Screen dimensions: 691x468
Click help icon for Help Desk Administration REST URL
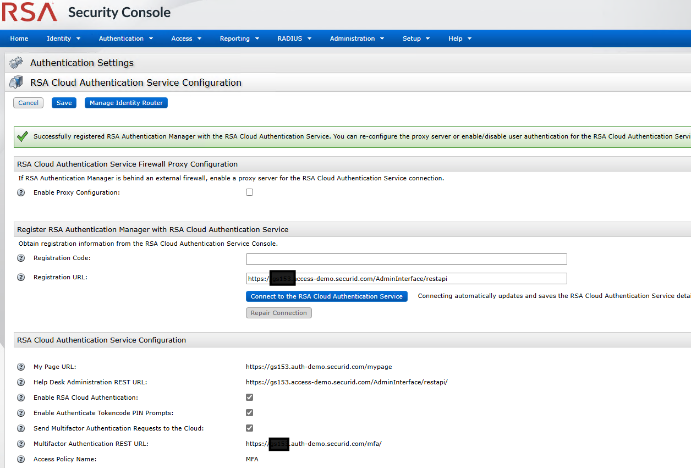point(21,381)
